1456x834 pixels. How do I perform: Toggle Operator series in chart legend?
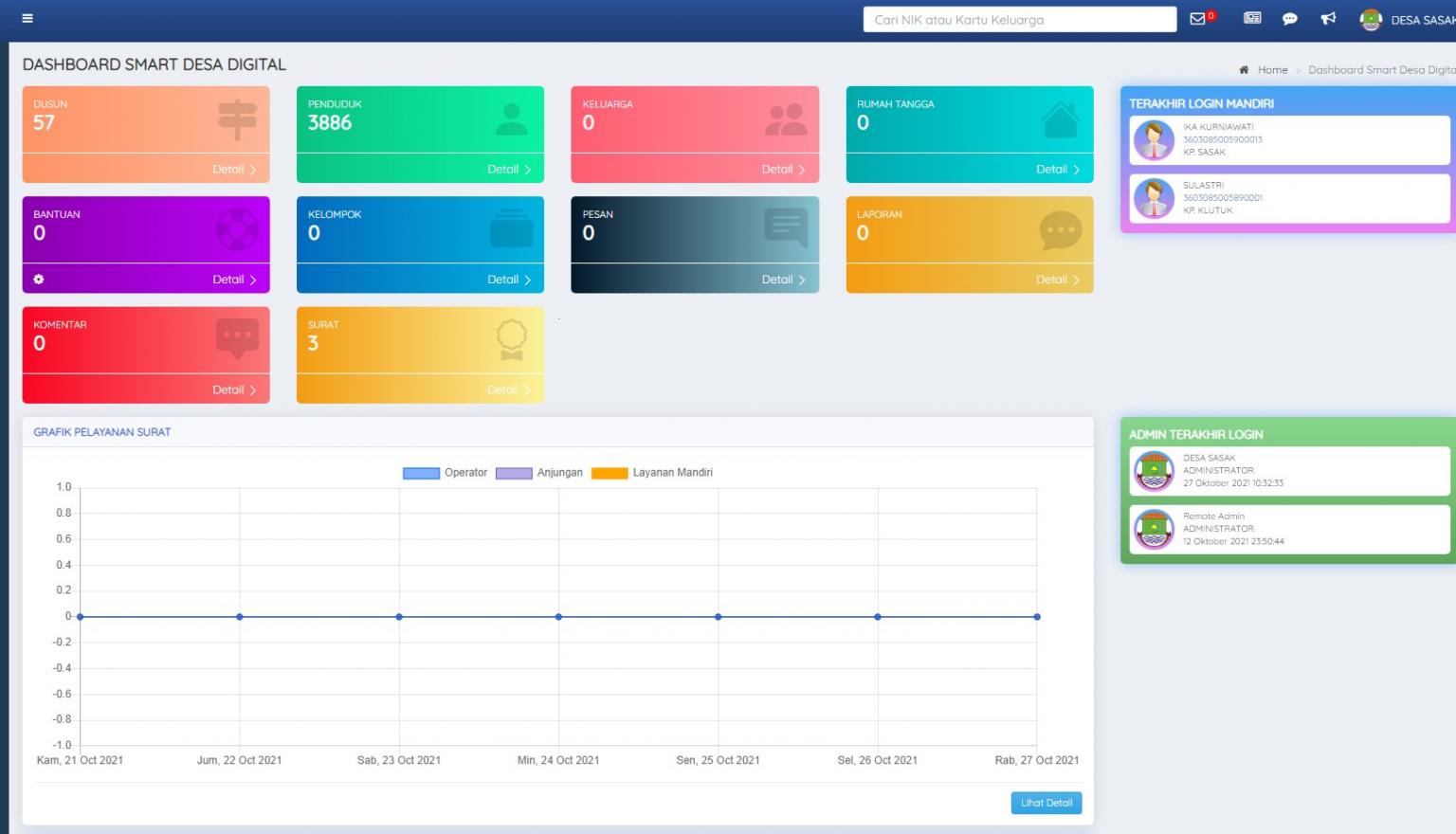coord(445,473)
